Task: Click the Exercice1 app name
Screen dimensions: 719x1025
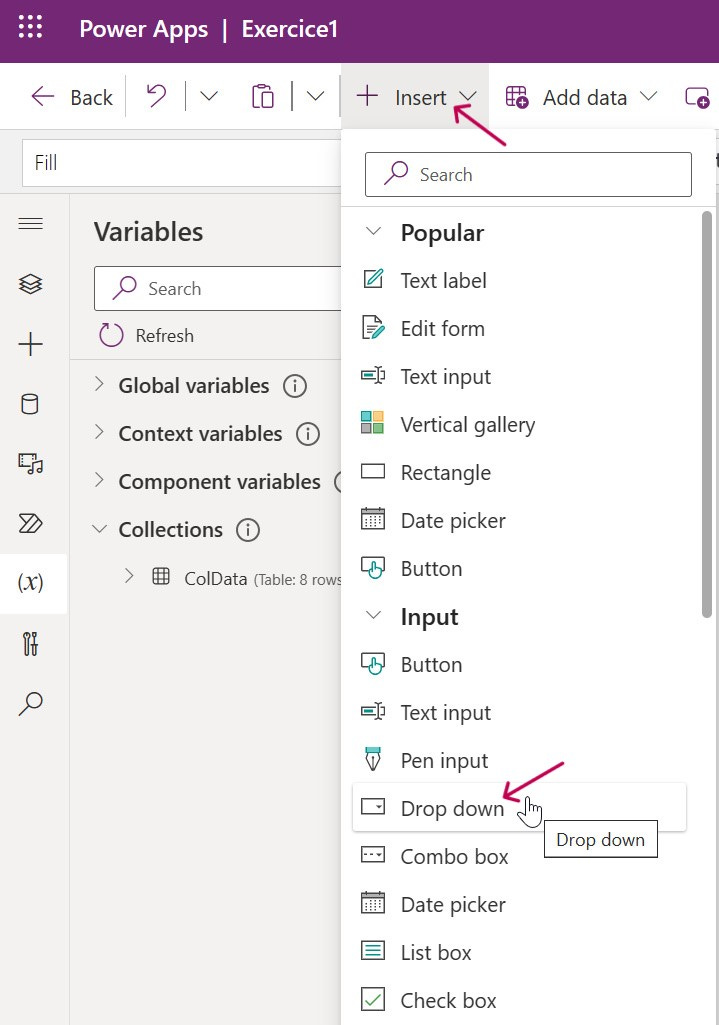Action: tap(290, 29)
